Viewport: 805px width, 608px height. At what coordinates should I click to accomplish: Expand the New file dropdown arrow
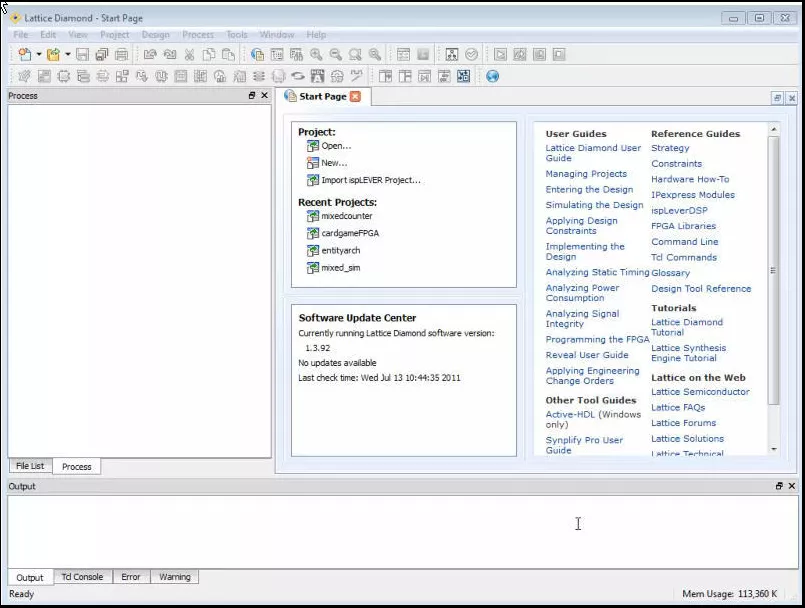point(39,54)
